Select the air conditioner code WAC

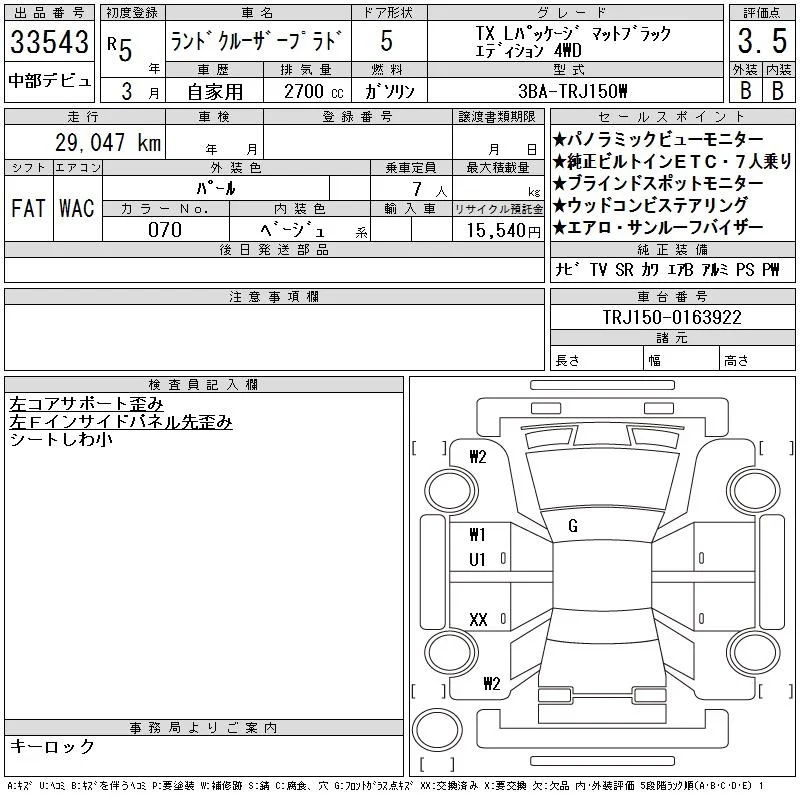77,208
